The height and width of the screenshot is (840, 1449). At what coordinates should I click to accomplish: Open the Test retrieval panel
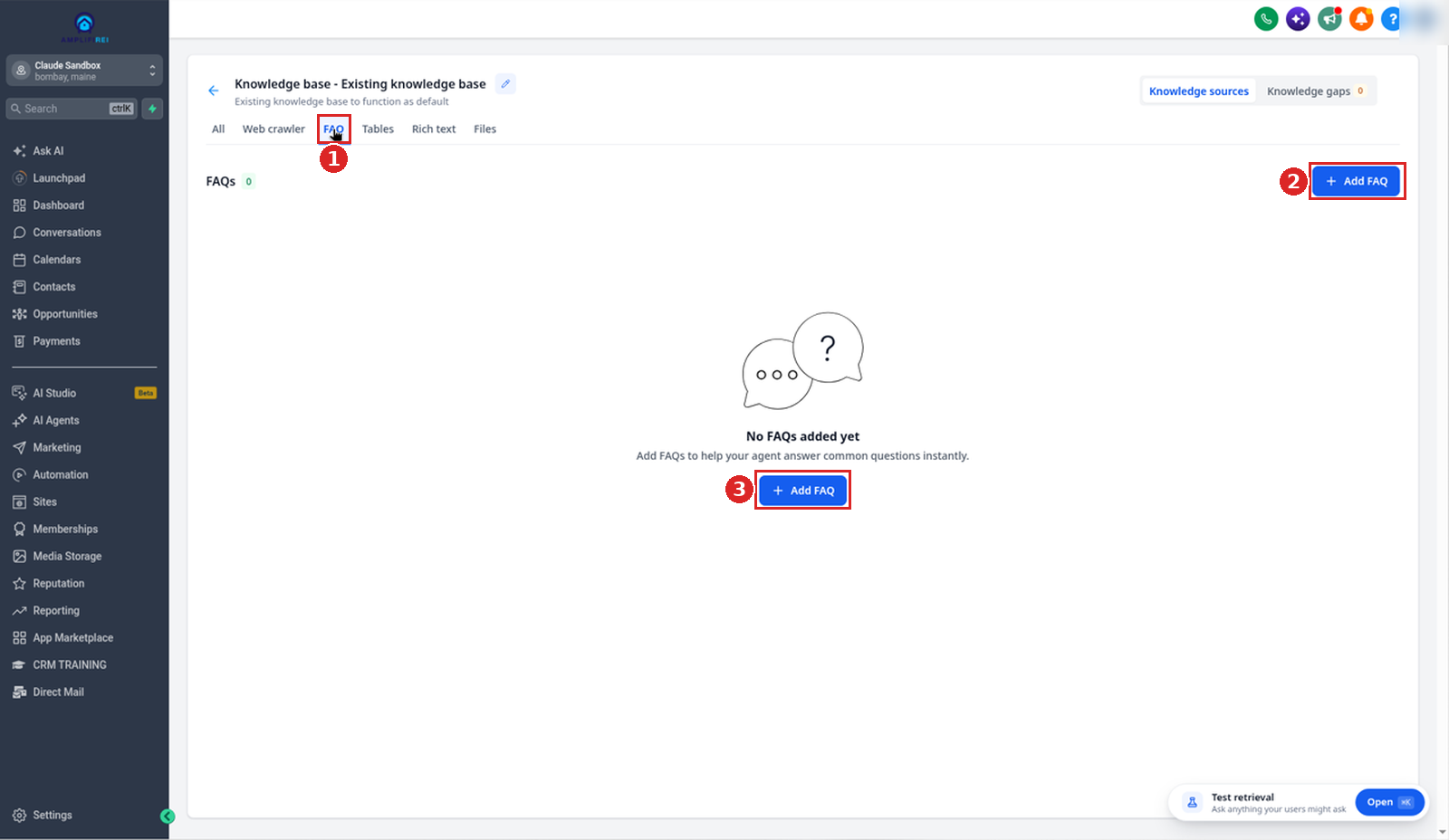(1389, 802)
